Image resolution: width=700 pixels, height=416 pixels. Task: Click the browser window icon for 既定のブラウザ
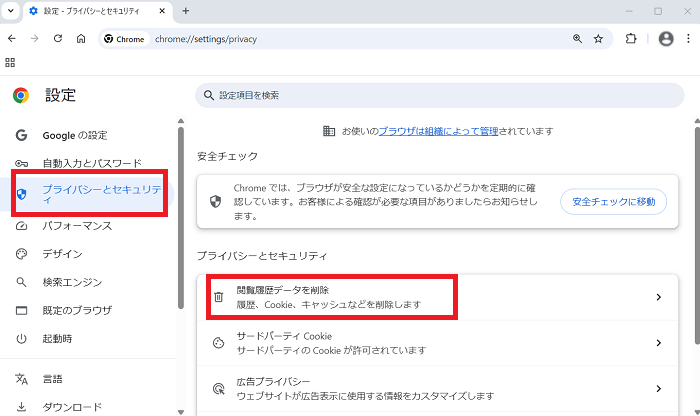click(x=21, y=310)
